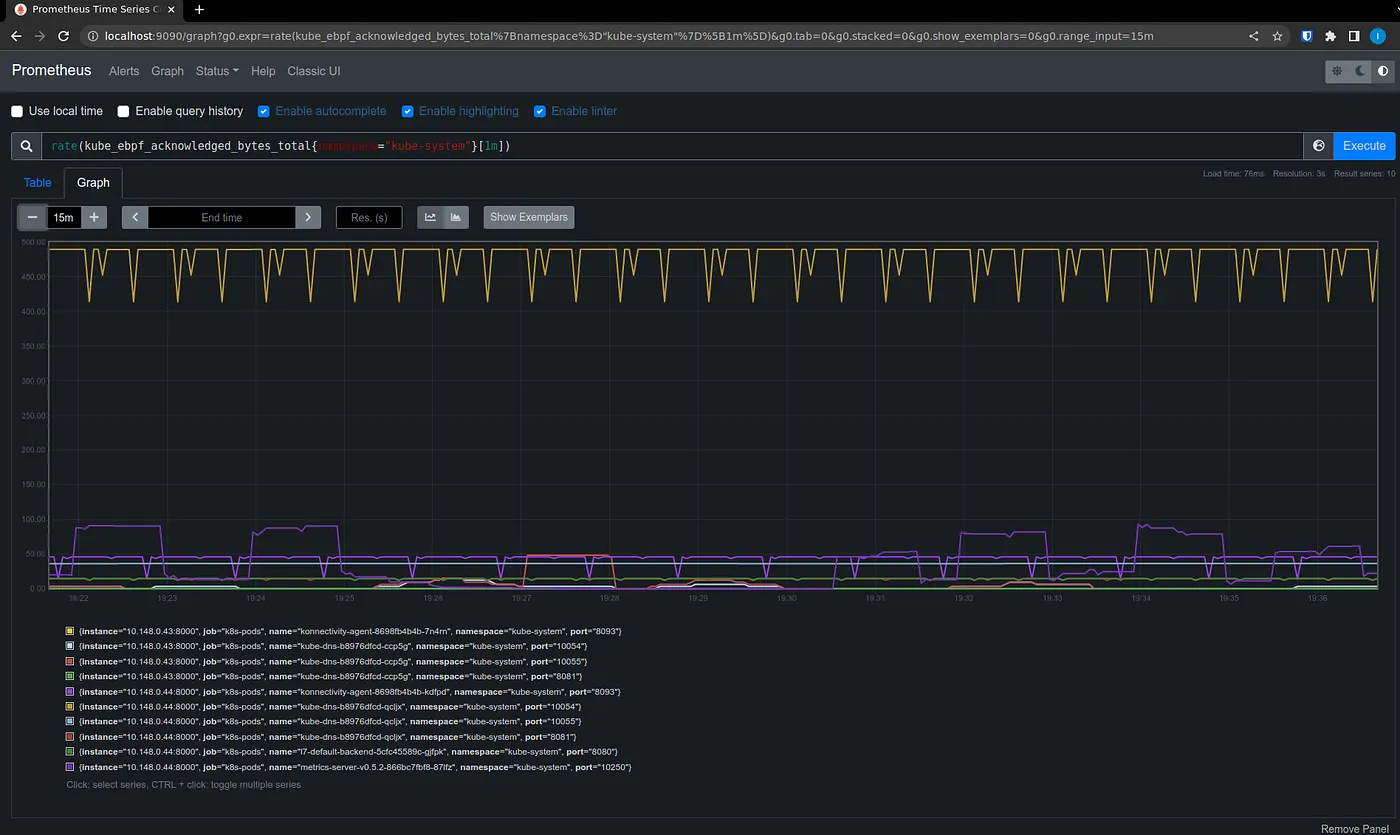Switch to light theme sun icon
Viewport: 1400px width, 835px height.
click(x=1337, y=71)
